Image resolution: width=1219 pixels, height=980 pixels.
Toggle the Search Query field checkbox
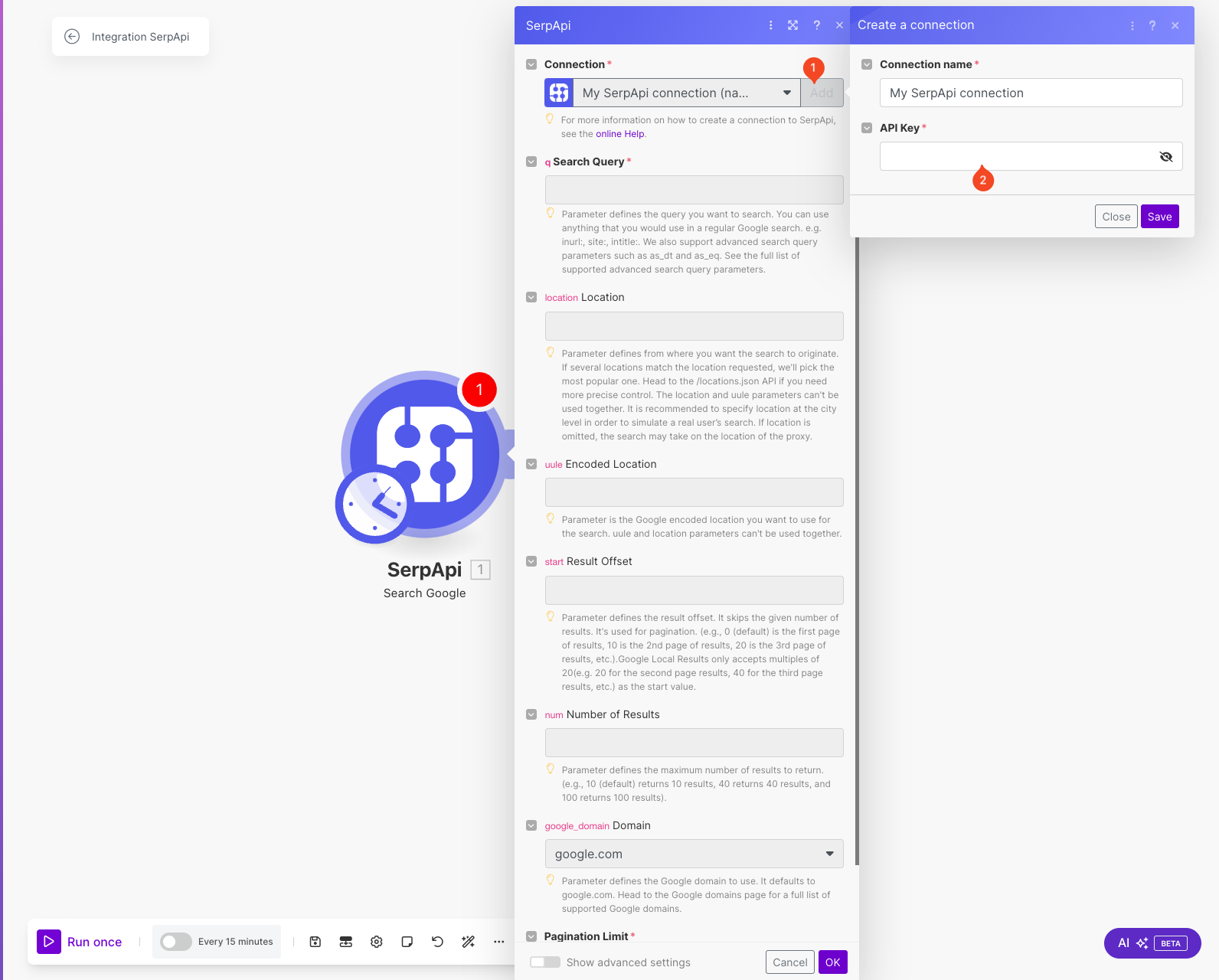[531, 162]
